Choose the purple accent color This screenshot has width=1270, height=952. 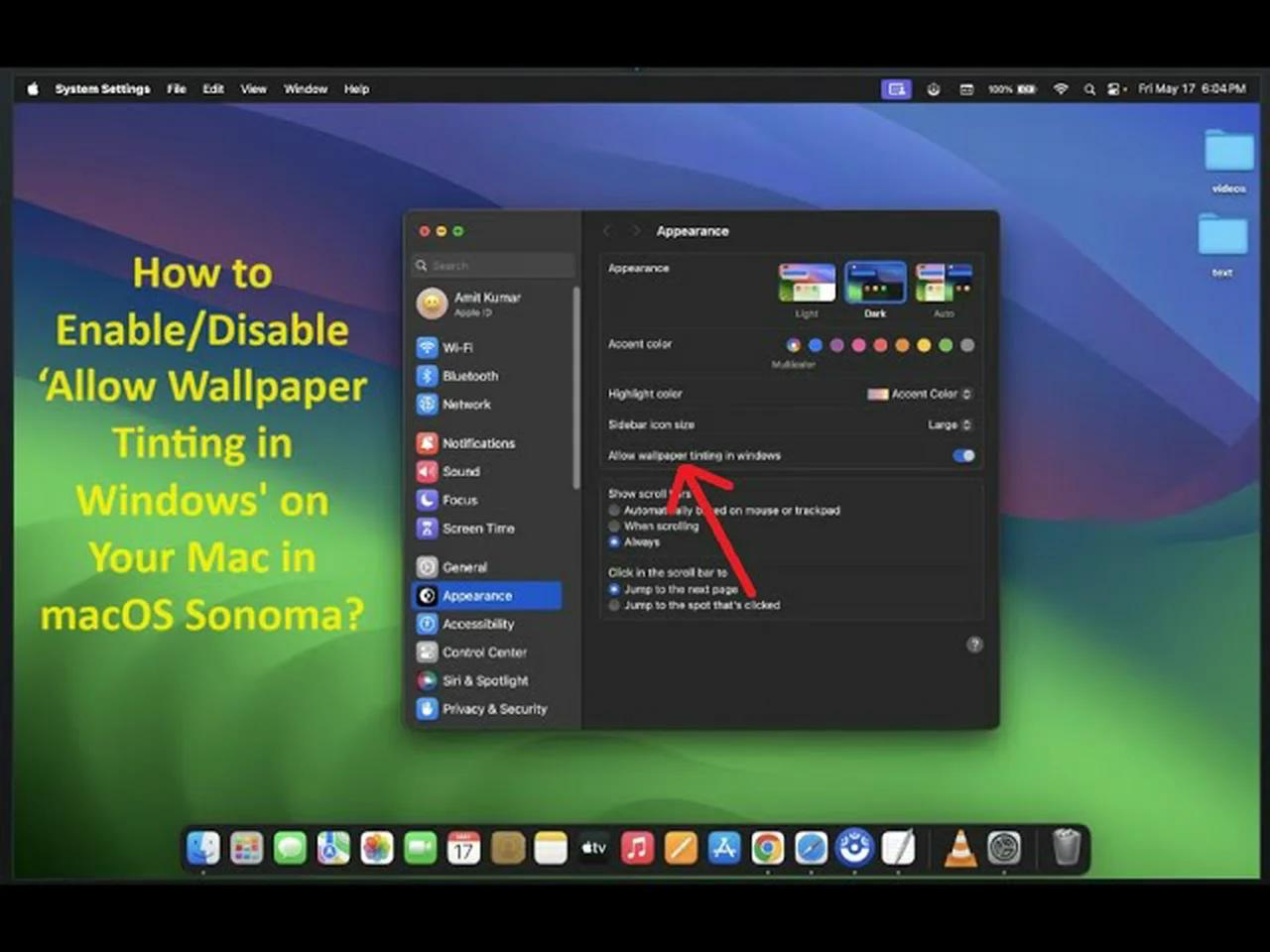[837, 345]
